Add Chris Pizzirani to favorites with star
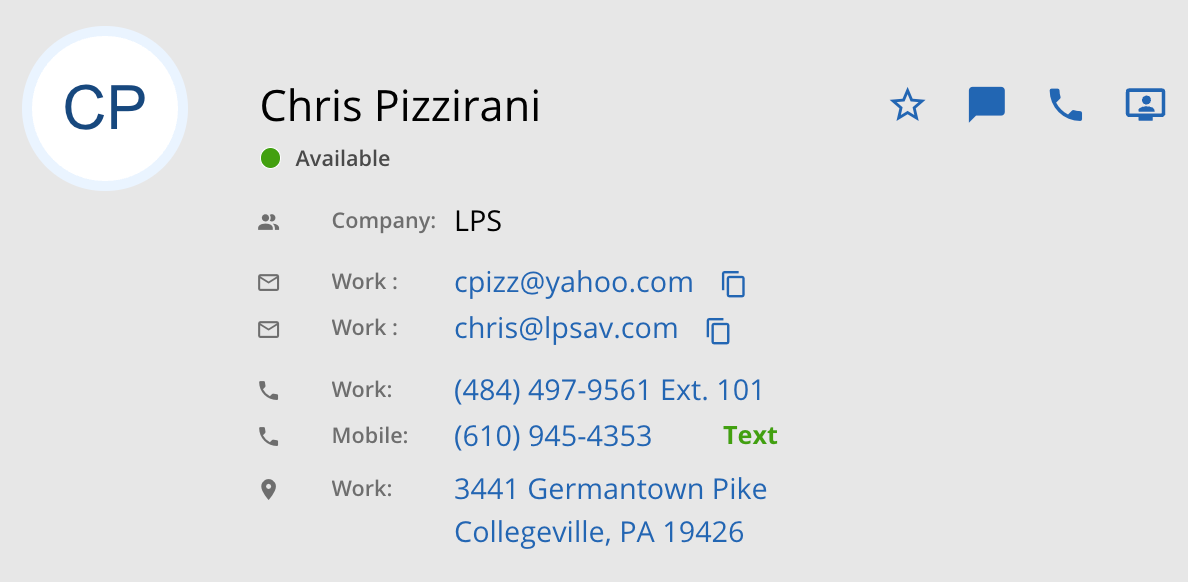This screenshot has width=1188, height=582. tap(907, 105)
